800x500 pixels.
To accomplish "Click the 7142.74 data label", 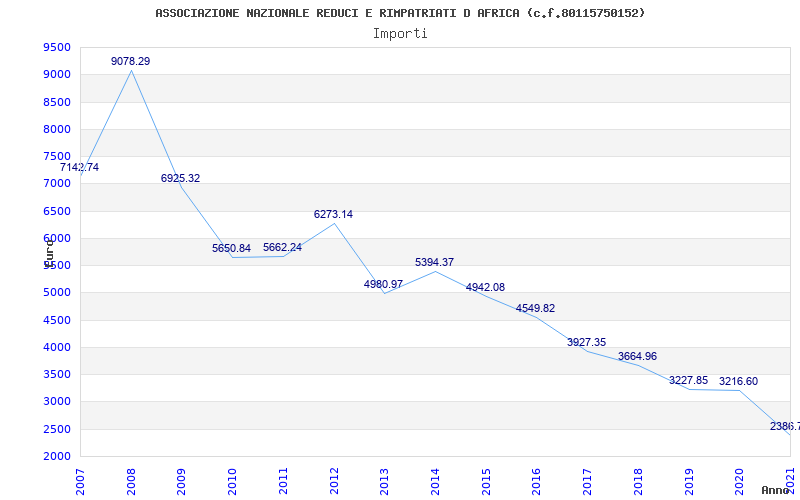I will (79, 167).
